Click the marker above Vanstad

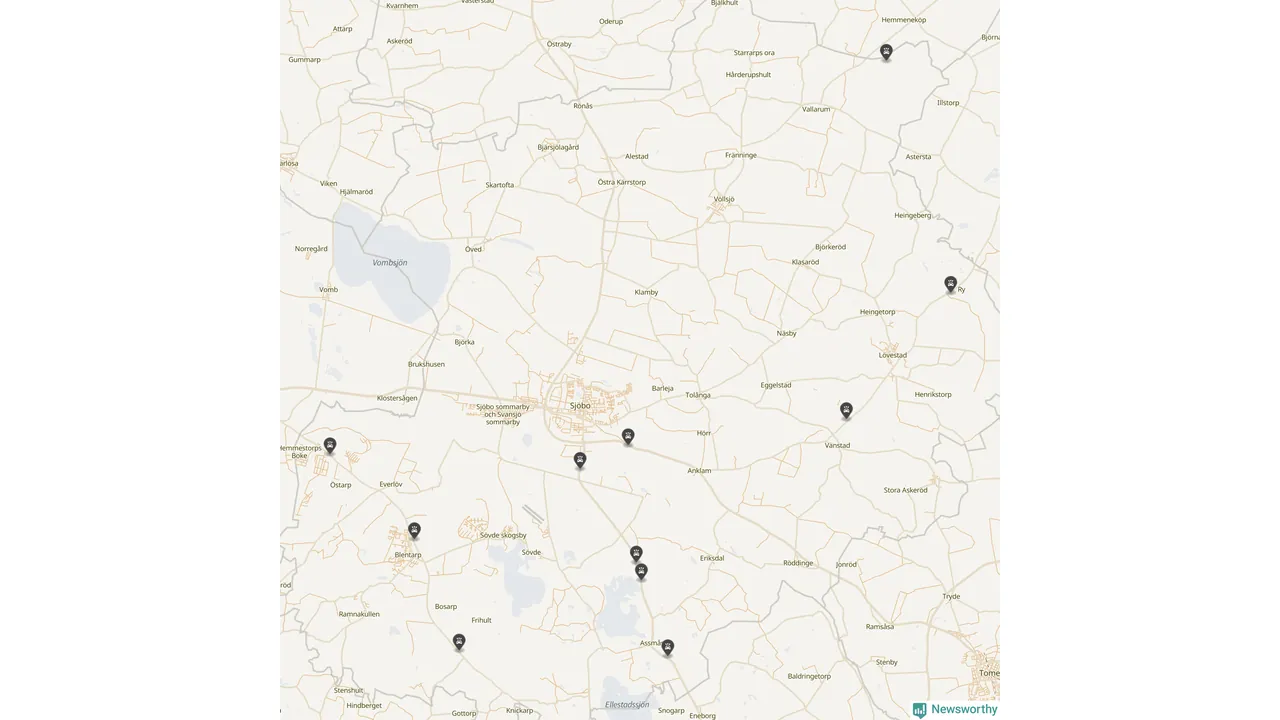click(846, 410)
